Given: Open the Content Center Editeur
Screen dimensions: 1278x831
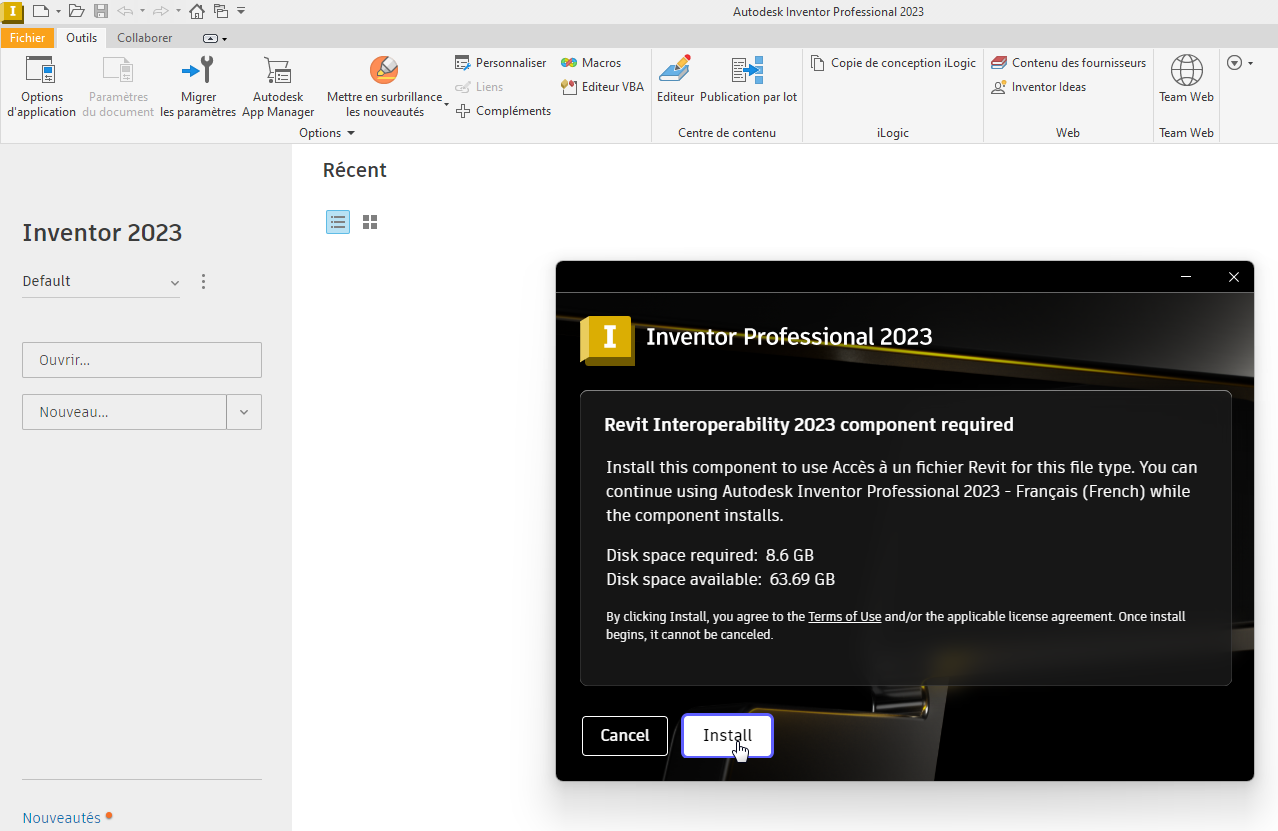Looking at the screenshot, I should (x=675, y=79).
